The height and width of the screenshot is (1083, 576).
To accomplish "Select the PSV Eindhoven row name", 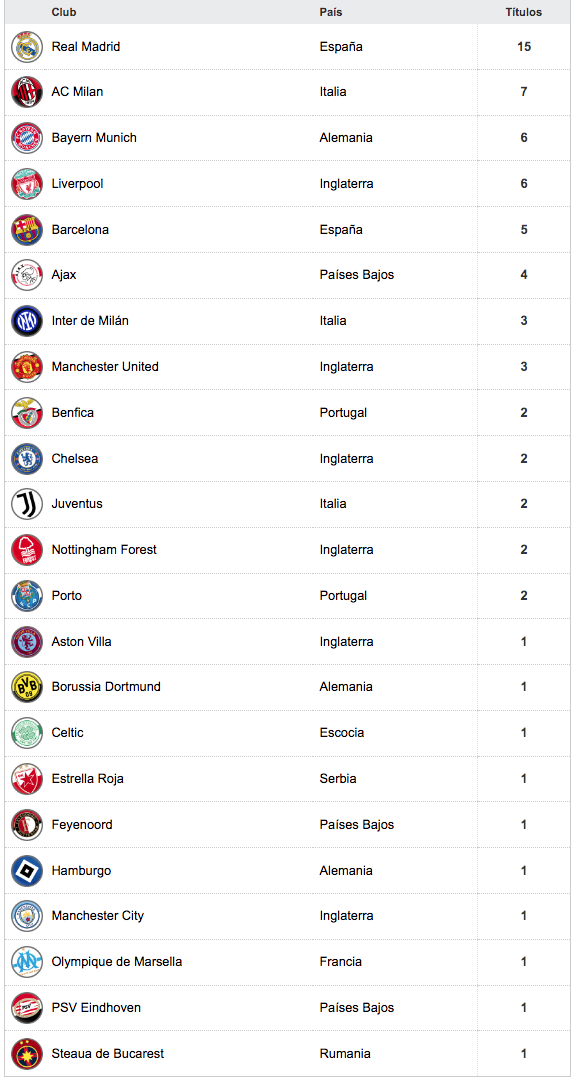I will coord(96,1008).
